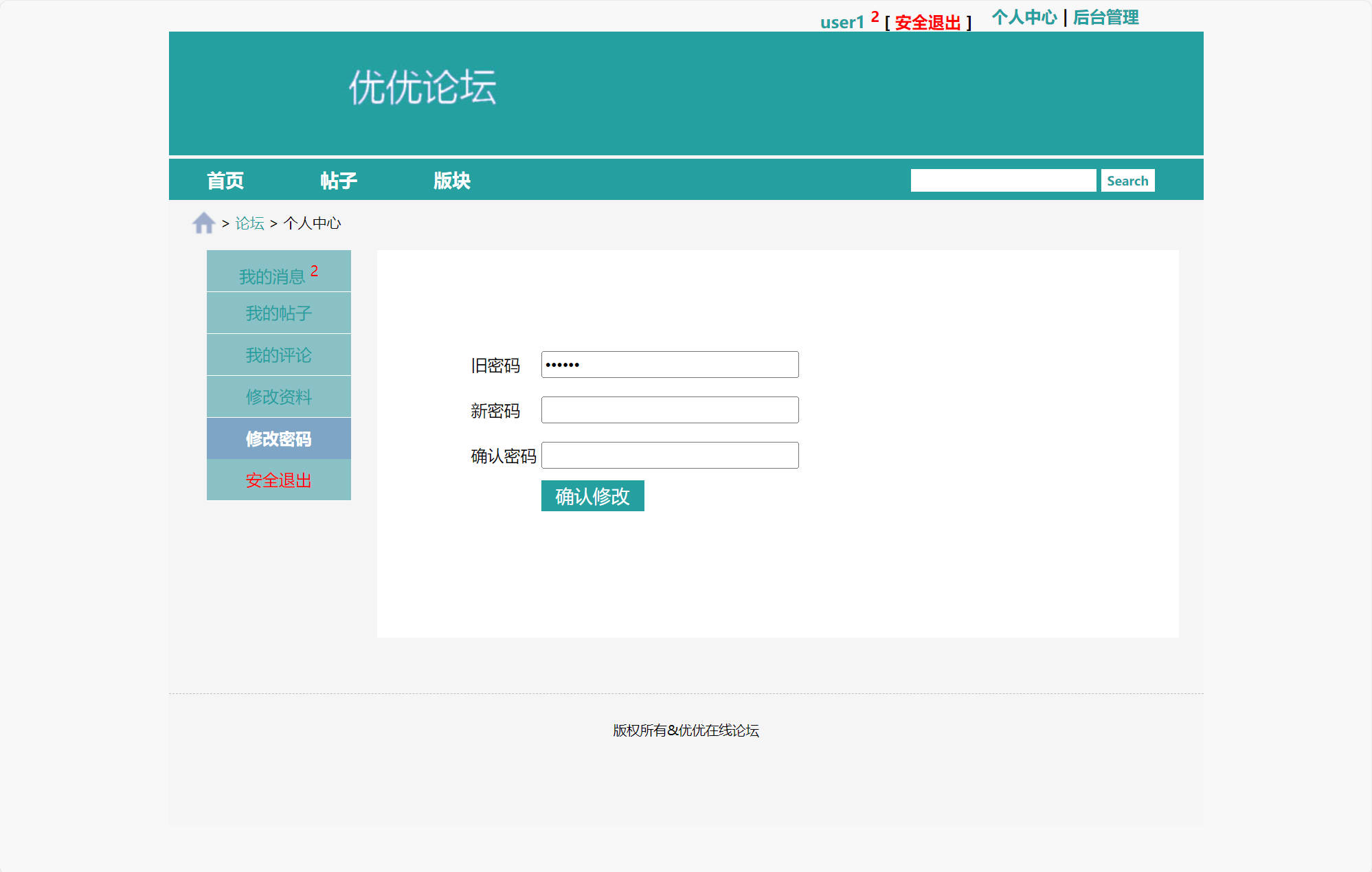Open 后台管理 from the top right

(x=1103, y=16)
